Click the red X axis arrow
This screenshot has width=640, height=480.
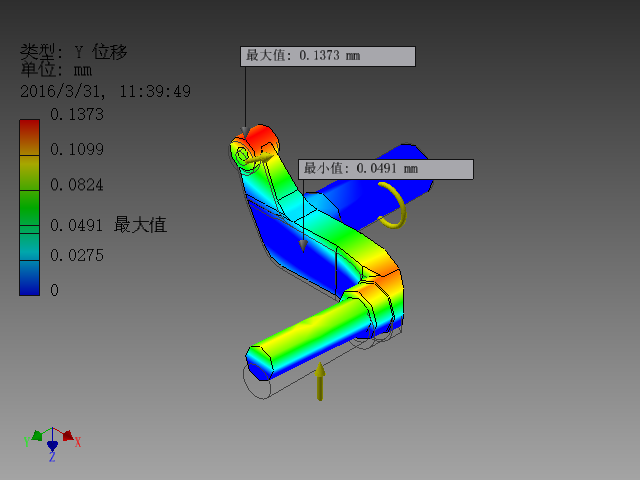coord(68,435)
